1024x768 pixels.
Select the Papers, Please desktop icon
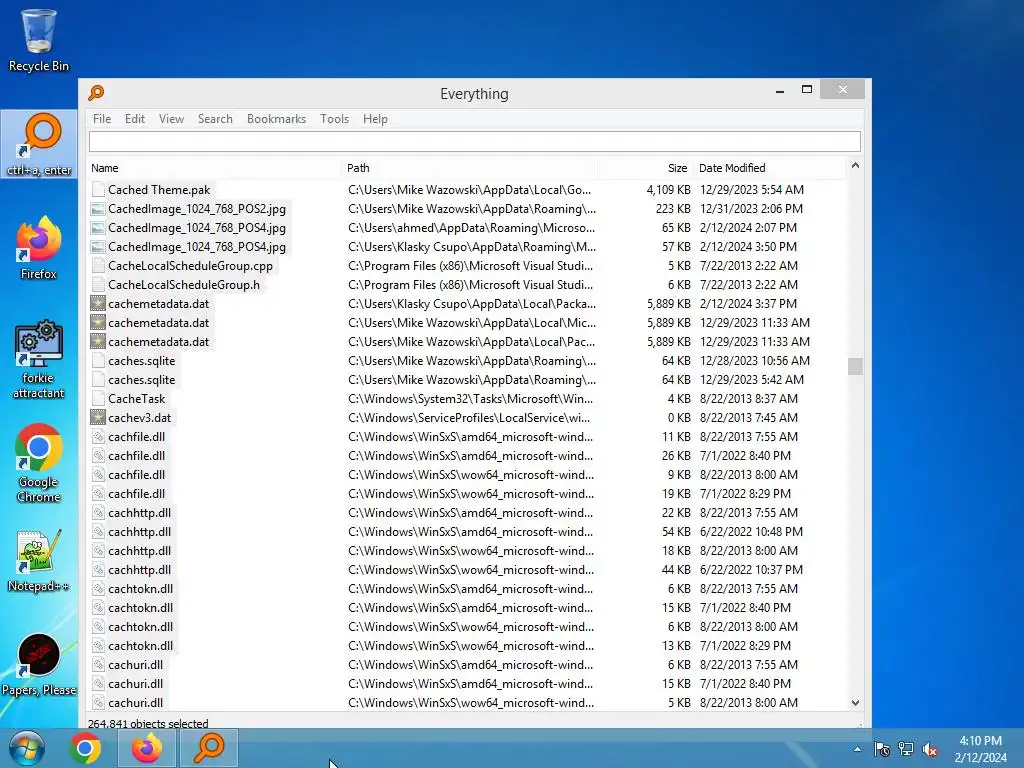38,665
